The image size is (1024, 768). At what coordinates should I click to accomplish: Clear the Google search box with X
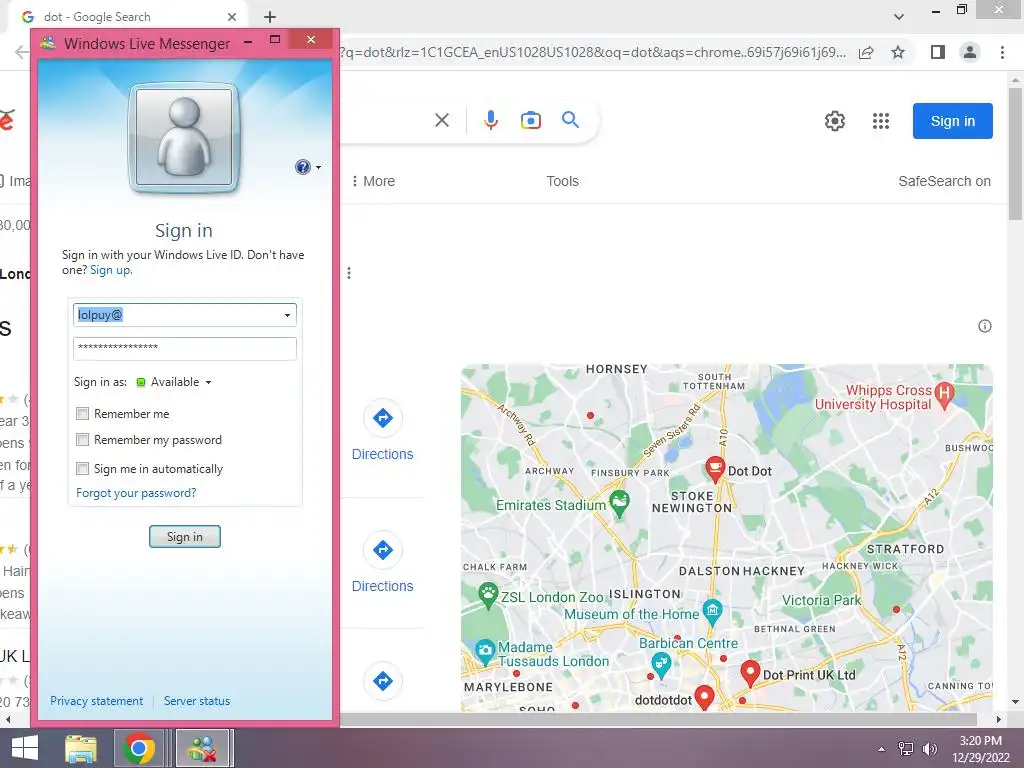point(442,120)
